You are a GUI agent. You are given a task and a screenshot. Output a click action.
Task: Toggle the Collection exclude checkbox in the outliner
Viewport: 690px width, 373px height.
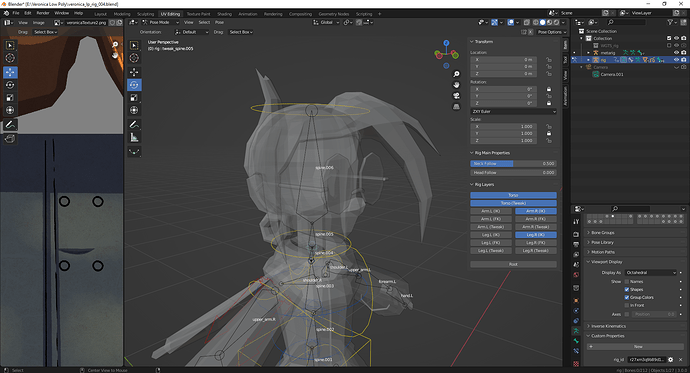point(669,38)
